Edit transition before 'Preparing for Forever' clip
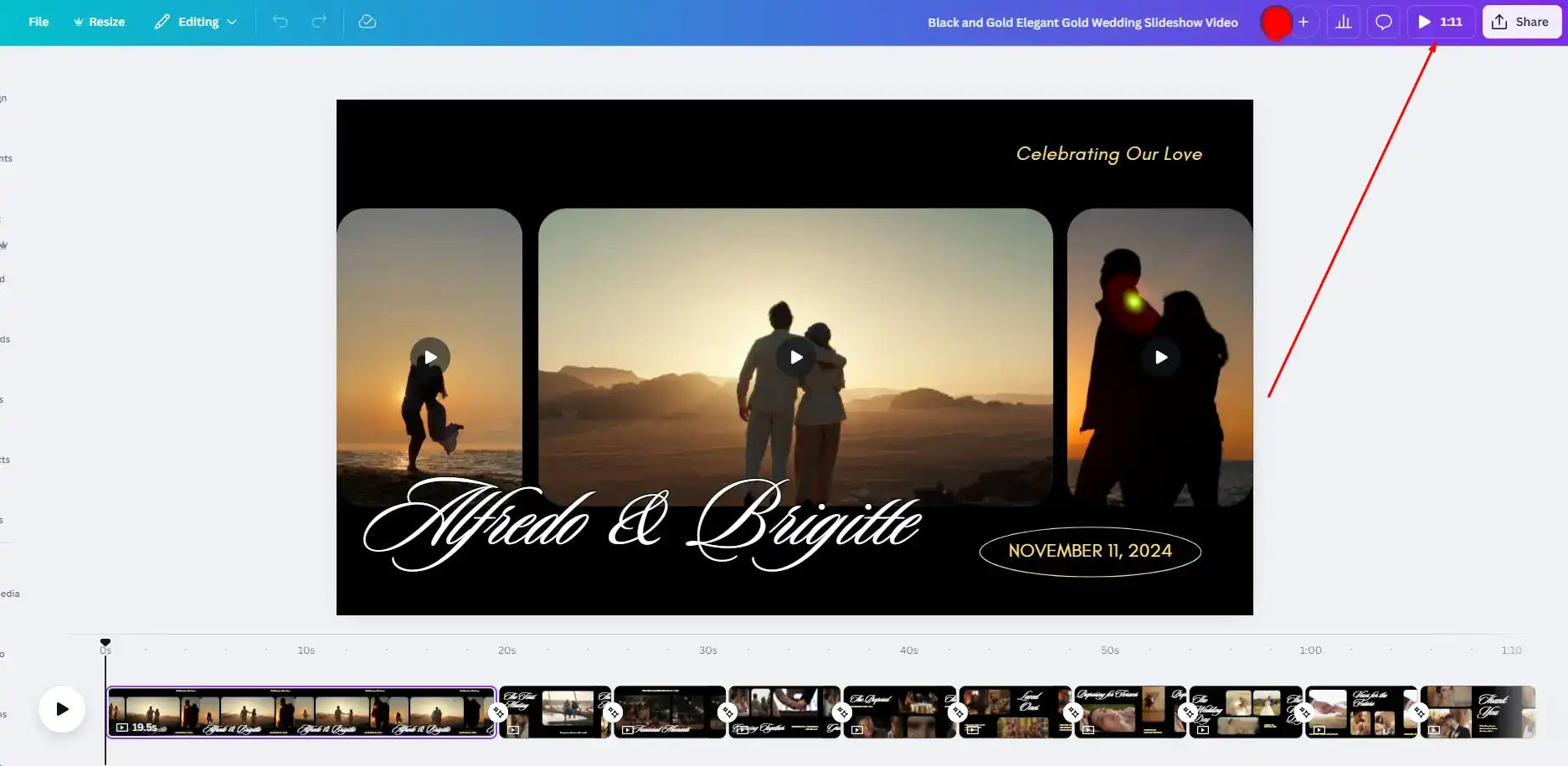This screenshot has width=1568, height=766. [1072, 712]
